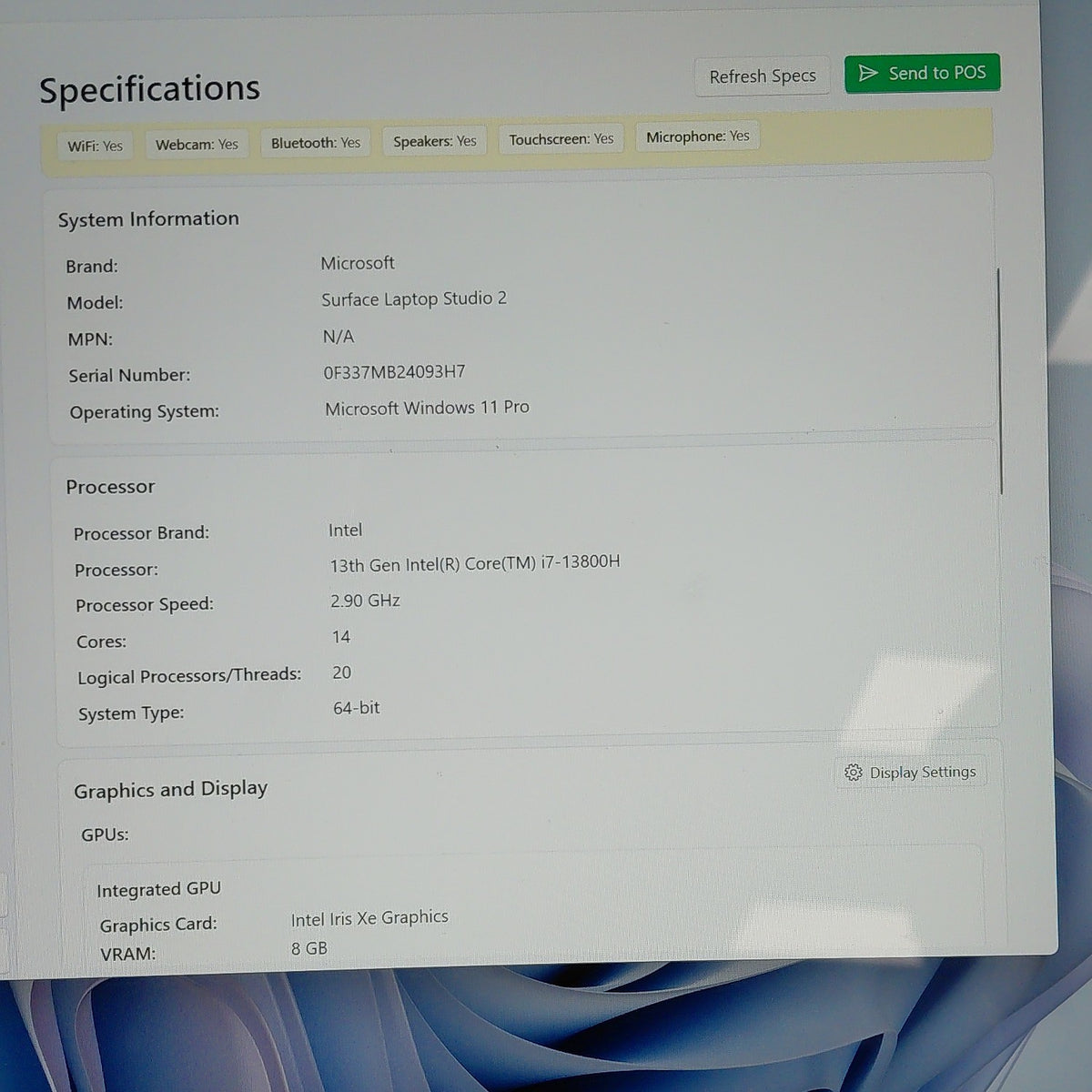1092x1092 pixels.
Task: Open Display Settings button
Action: tap(910, 773)
